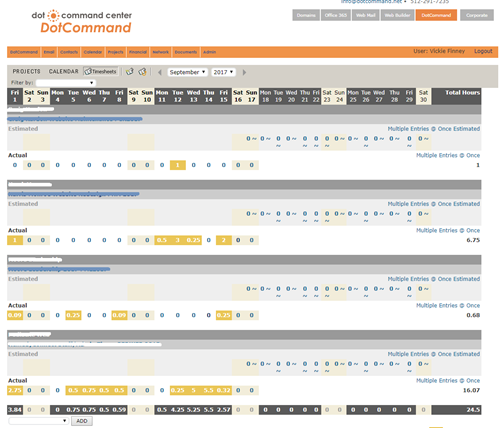
Task: Click the Office 365 button
Action: [x=336, y=15]
